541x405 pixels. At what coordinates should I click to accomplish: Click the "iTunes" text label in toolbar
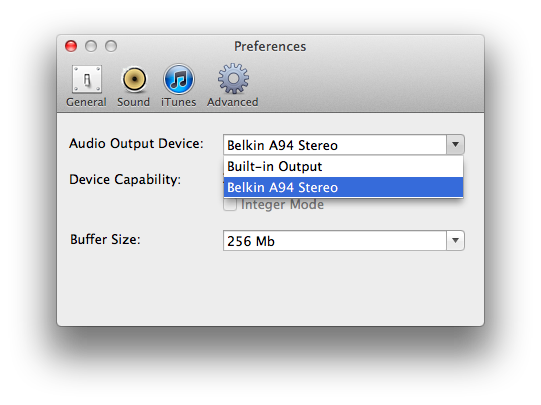tap(178, 102)
